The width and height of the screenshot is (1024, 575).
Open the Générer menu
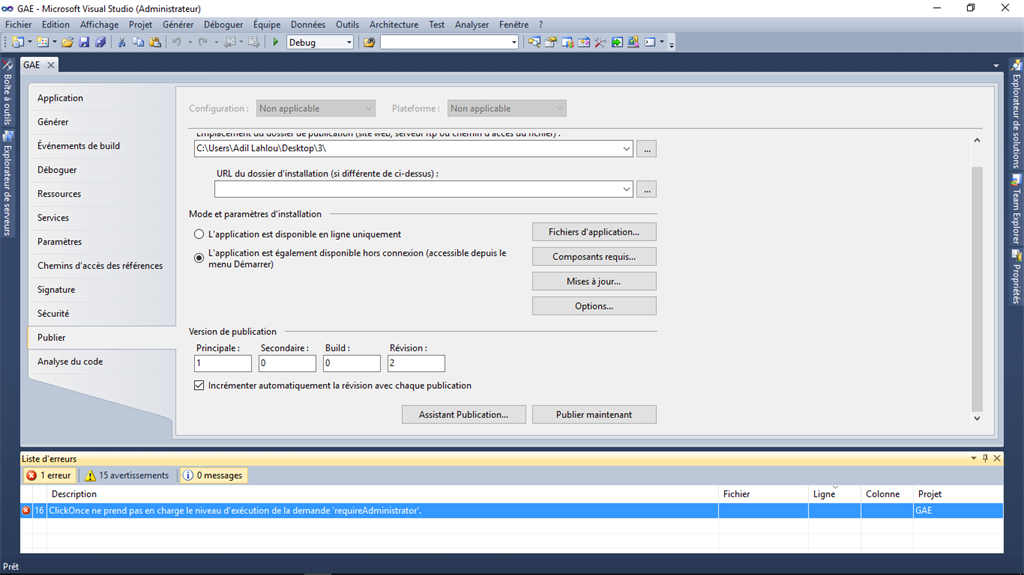pos(178,24)
